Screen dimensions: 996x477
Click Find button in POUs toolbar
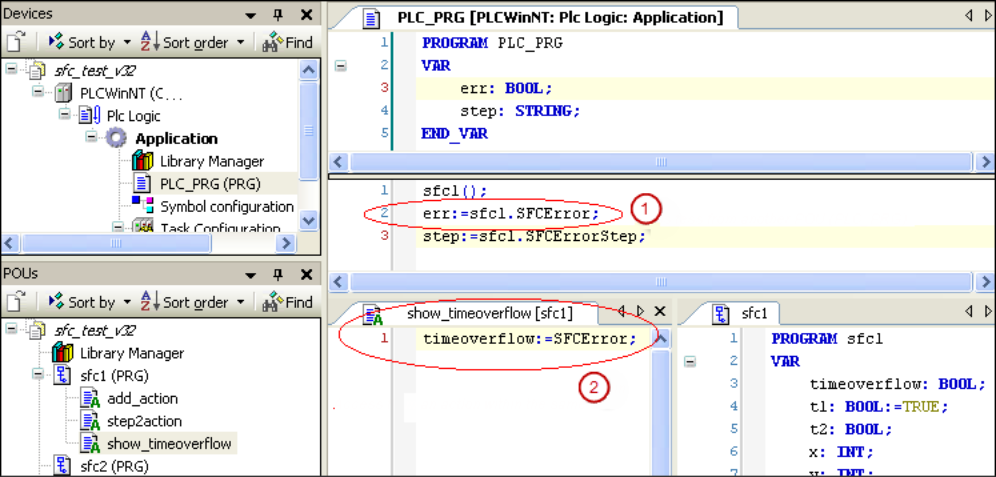(287, 301)
